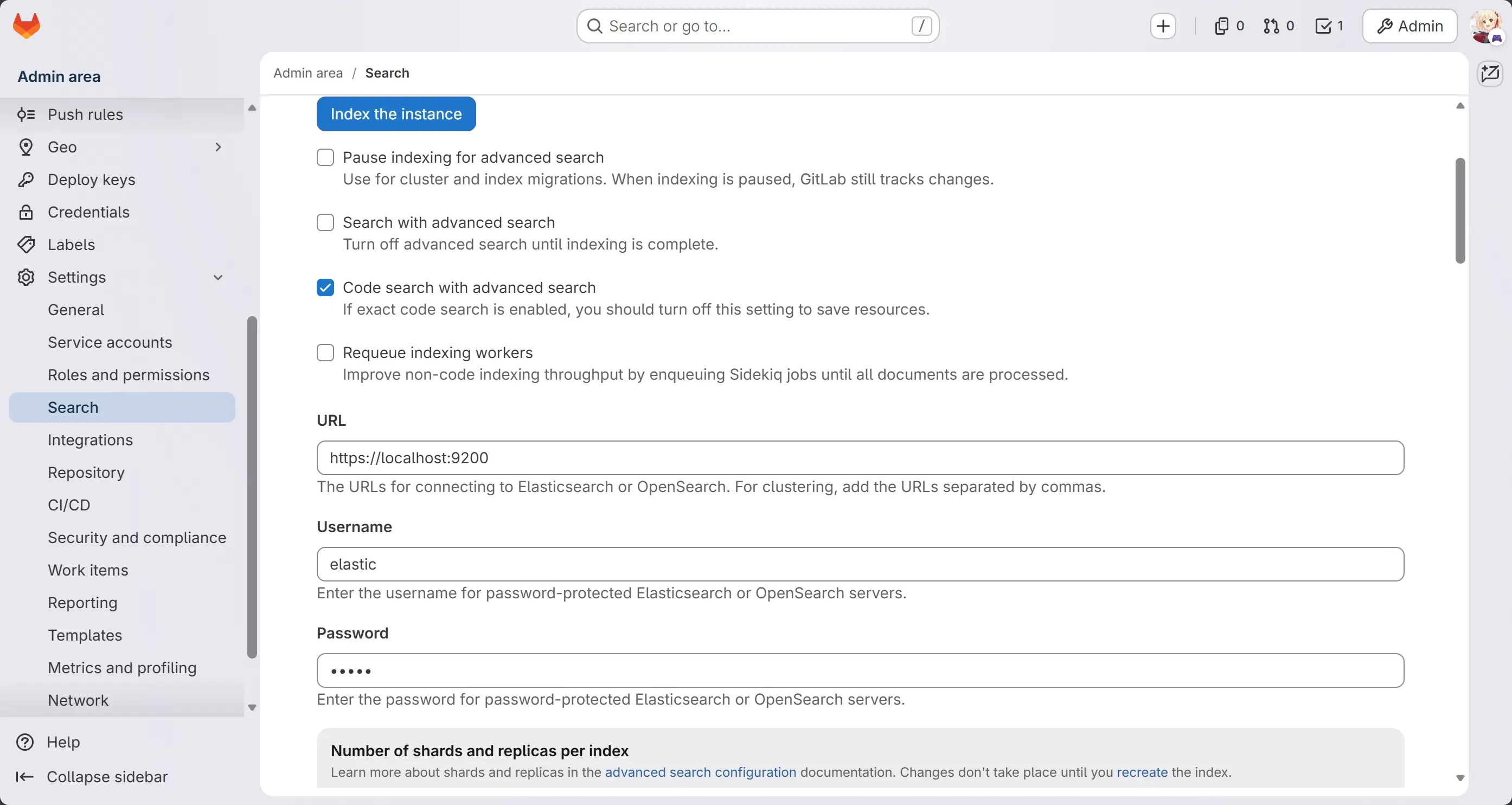The height and width of the screenshot is (805, 1512).
Task: Open CI/CD settings
Action: click(121, 506)
